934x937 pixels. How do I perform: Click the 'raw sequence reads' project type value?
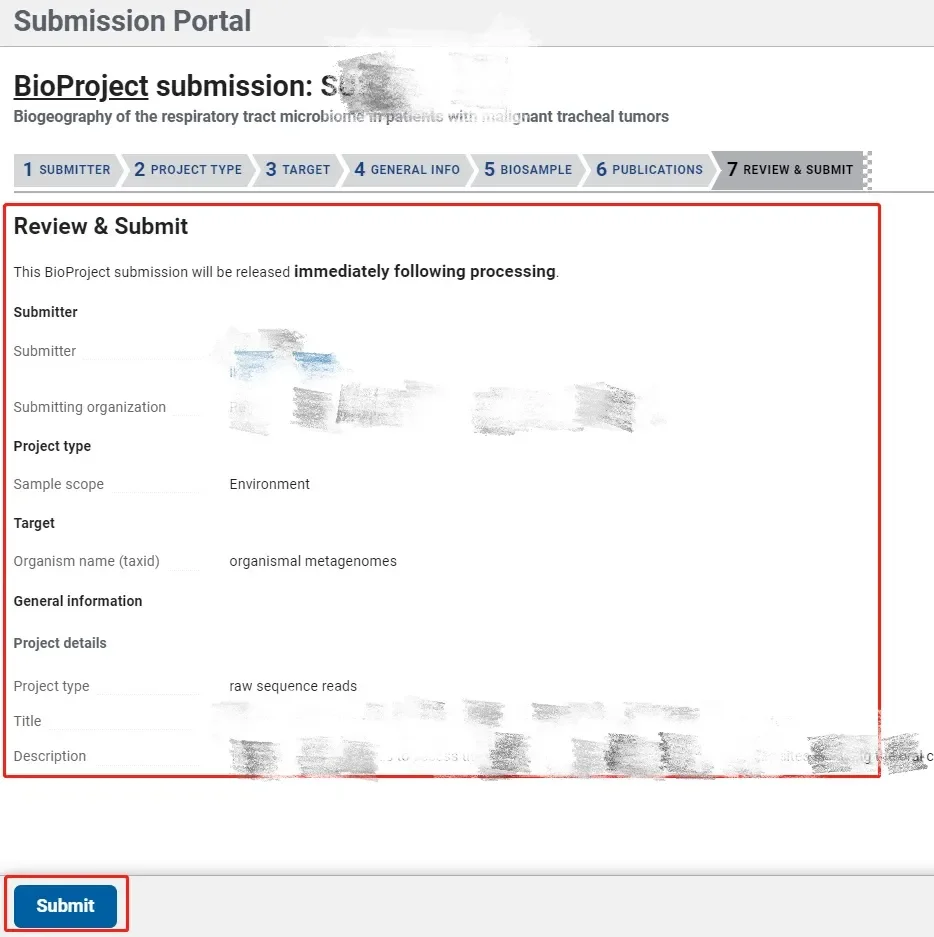(293, 686)
